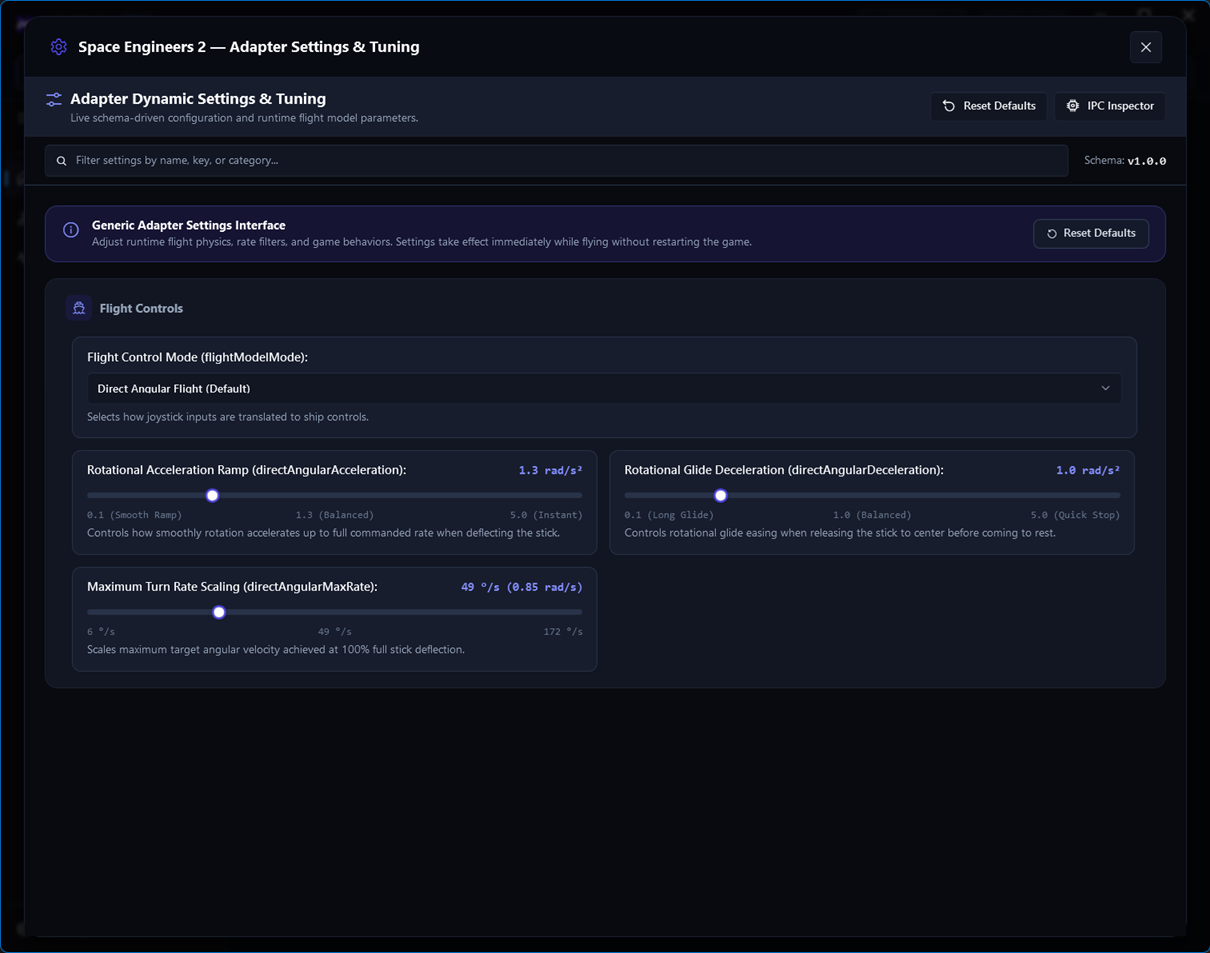Click the info icon in the Generic Adapter banner
1210x953 pixels.
(x=71, y=230)
